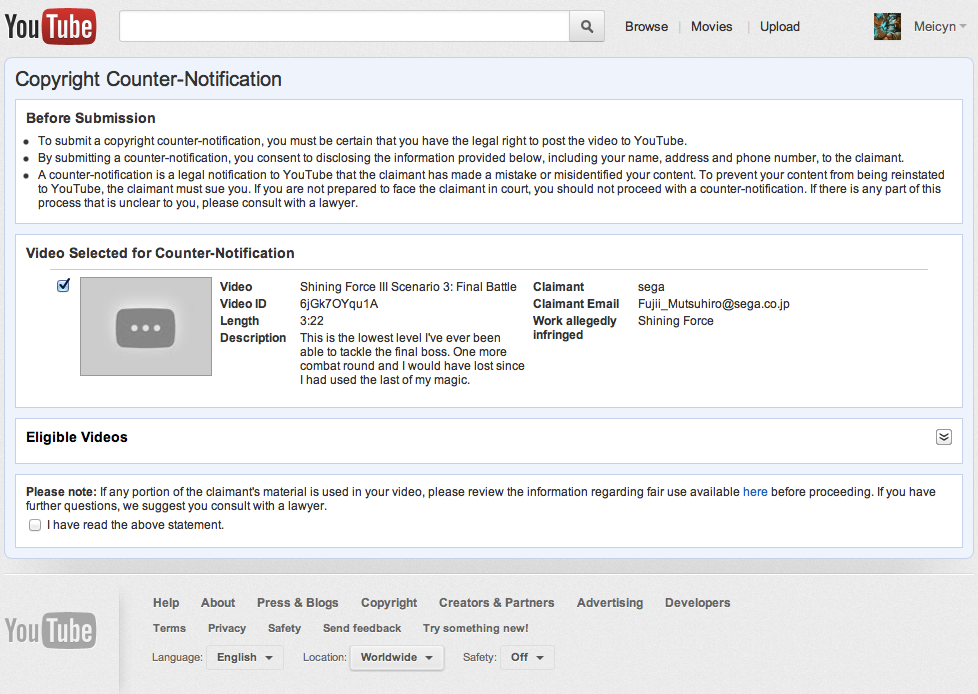Screen dimensions: 978x694
Task: Uncheck the selected video checkbox
Action: pos(63,285)
